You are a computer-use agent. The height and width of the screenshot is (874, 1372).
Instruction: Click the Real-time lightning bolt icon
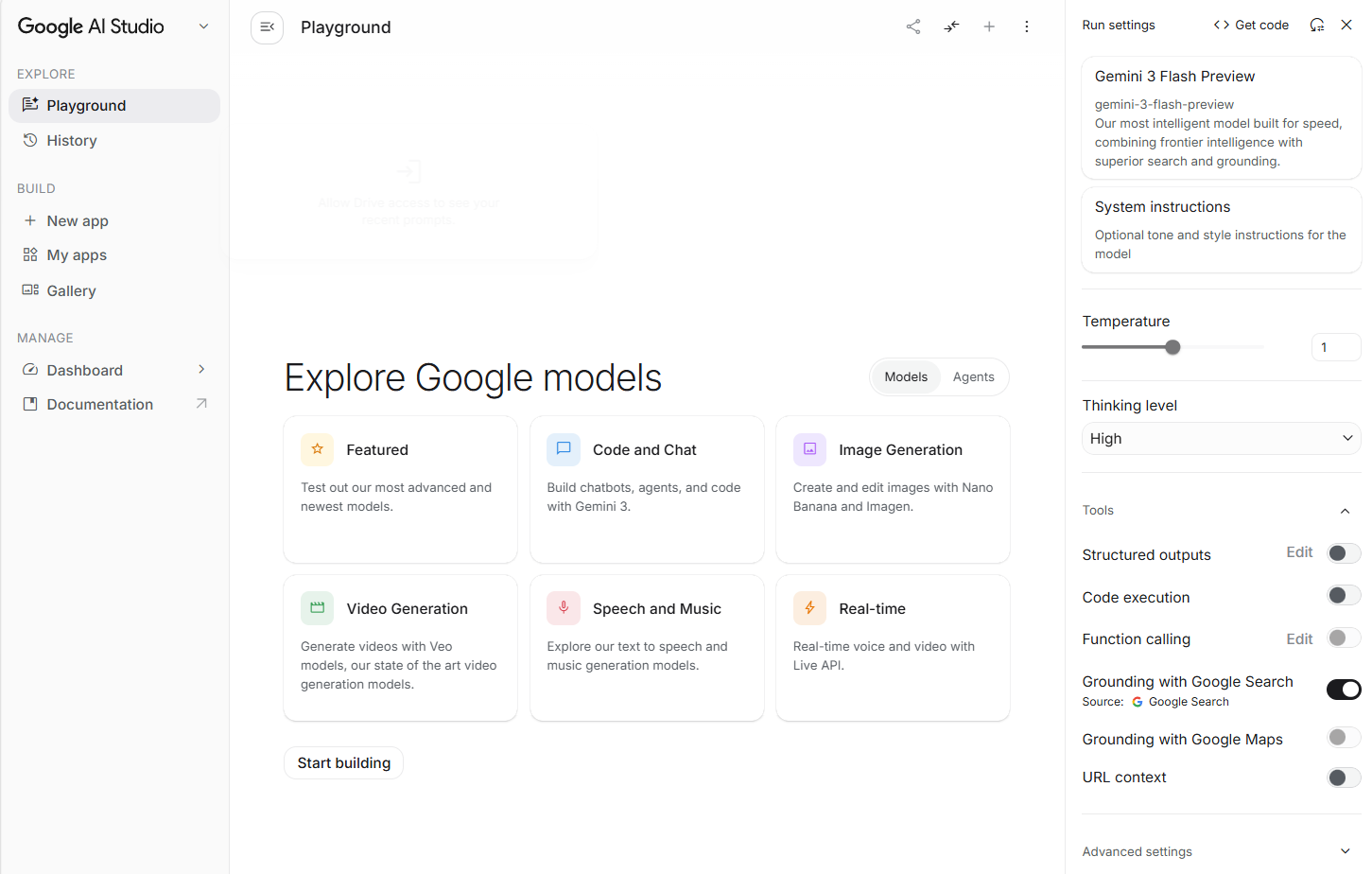tap(809, 608)
